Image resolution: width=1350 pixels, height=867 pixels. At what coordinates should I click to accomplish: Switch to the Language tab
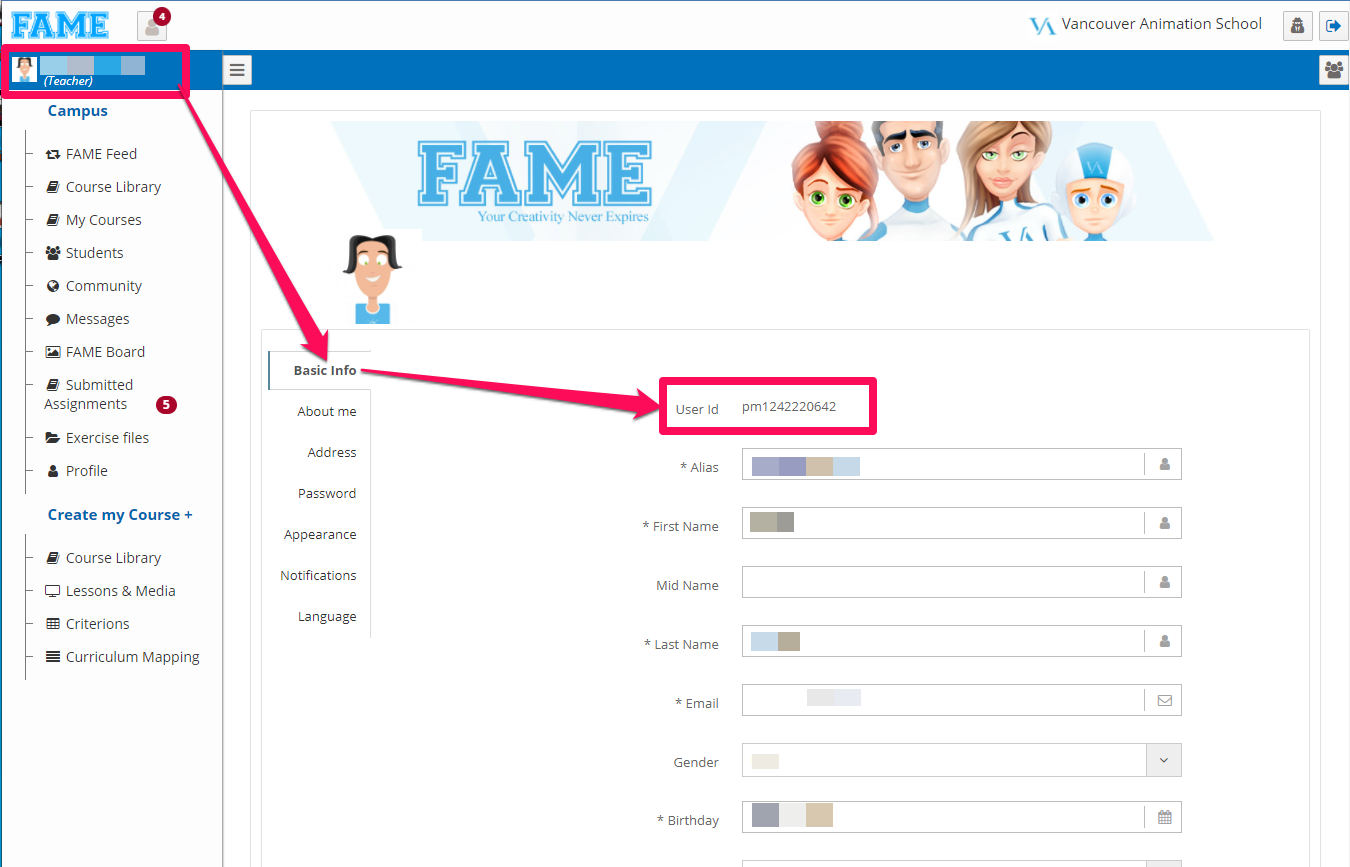click(327, 616)
